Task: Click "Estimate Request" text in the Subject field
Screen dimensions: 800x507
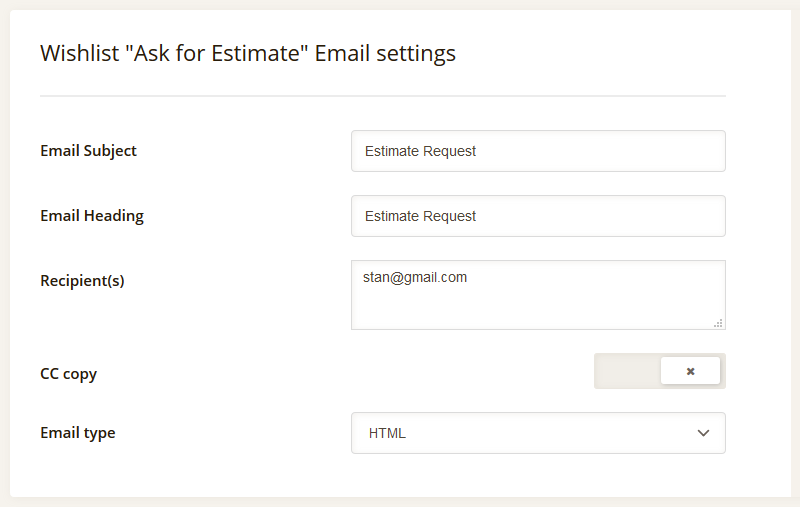Action: coord(420,151)
